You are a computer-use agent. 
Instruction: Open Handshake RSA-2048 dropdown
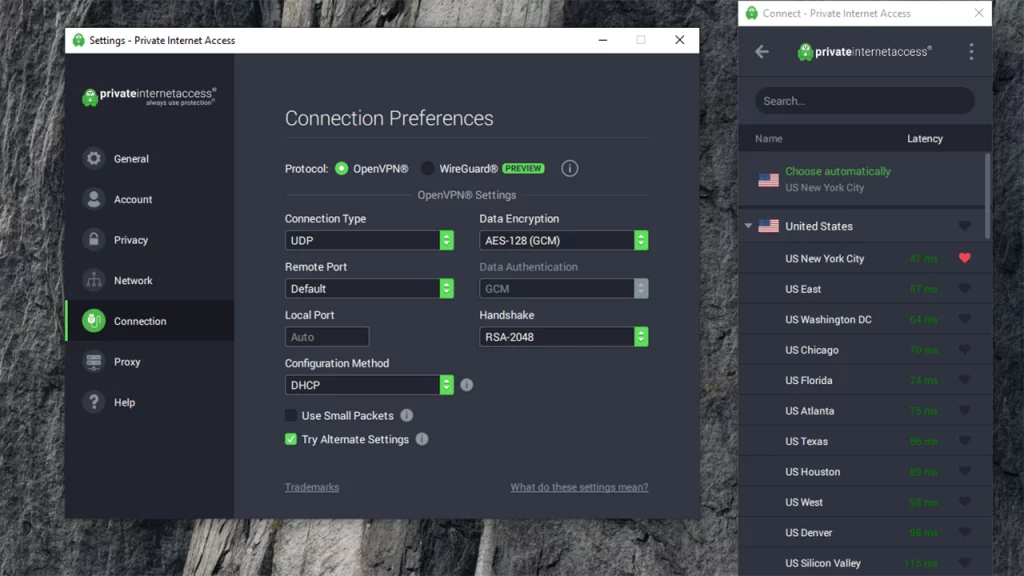click(564, 337)
